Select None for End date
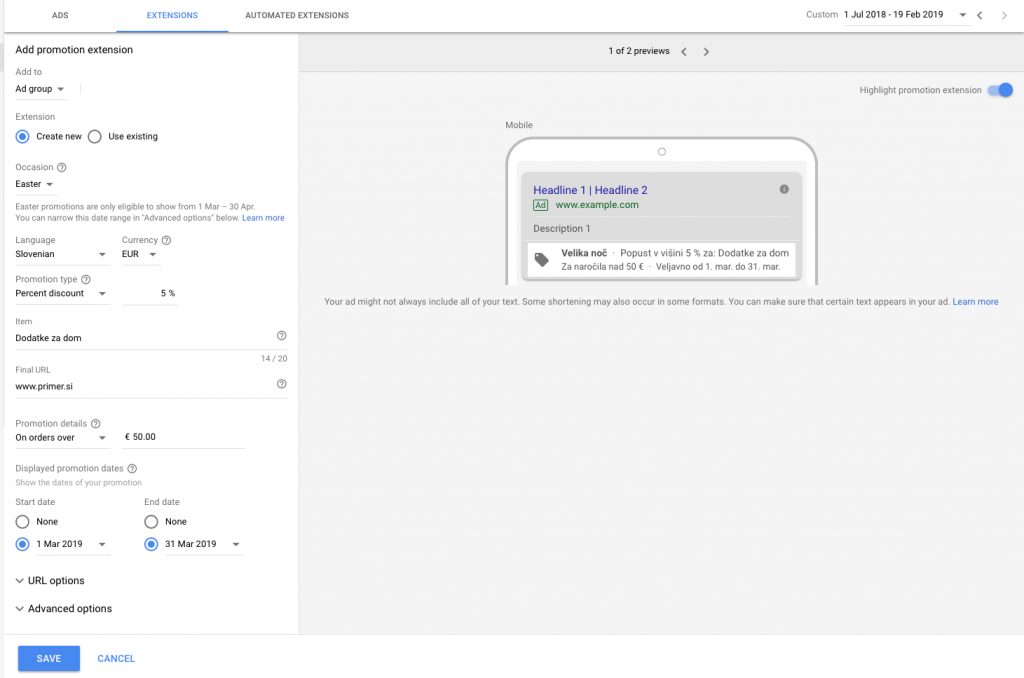The image size is (1024, 678). point(151,521)
